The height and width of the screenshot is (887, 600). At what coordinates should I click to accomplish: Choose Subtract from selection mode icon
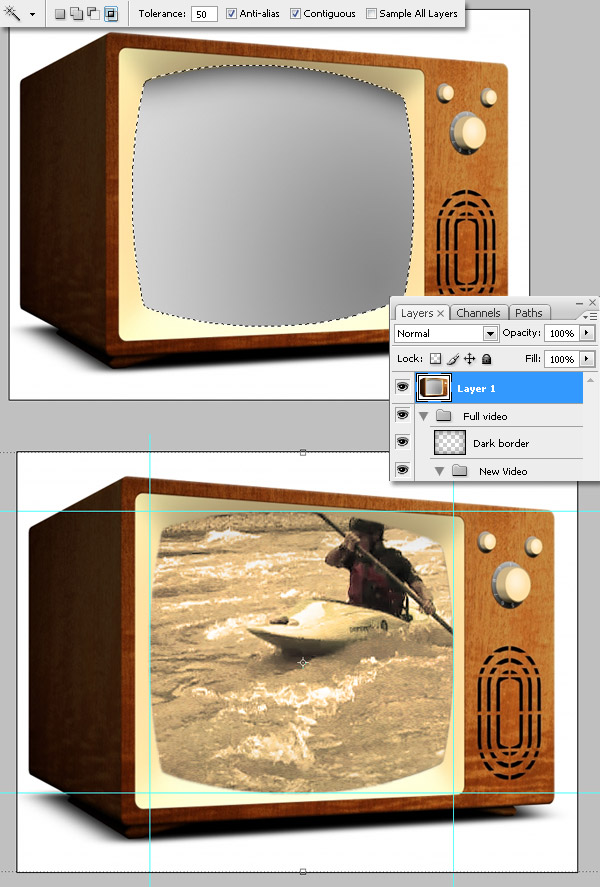pyautogui.click(x=93, y=14)
